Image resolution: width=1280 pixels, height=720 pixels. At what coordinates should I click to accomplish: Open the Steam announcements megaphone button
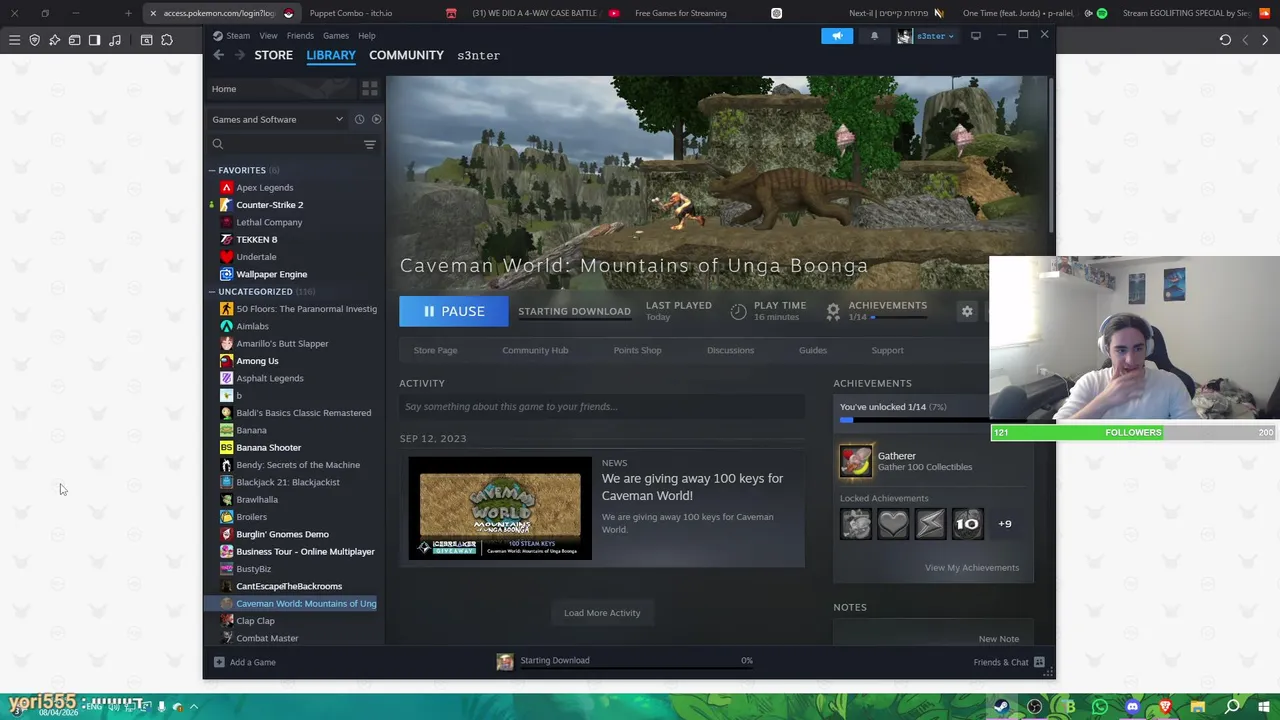click(837, 36)
